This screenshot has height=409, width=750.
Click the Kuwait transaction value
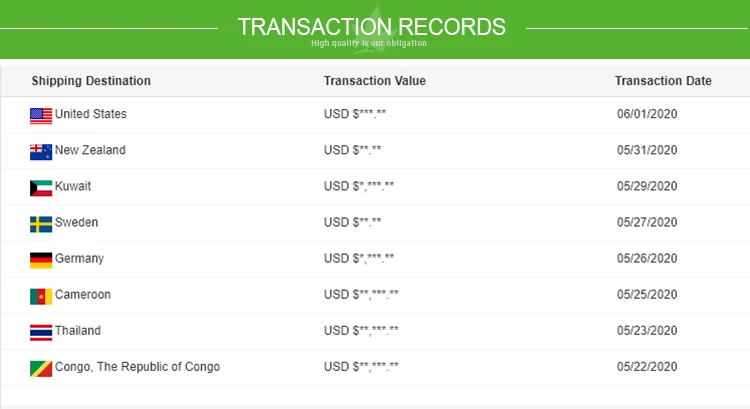tap(359, 186)
